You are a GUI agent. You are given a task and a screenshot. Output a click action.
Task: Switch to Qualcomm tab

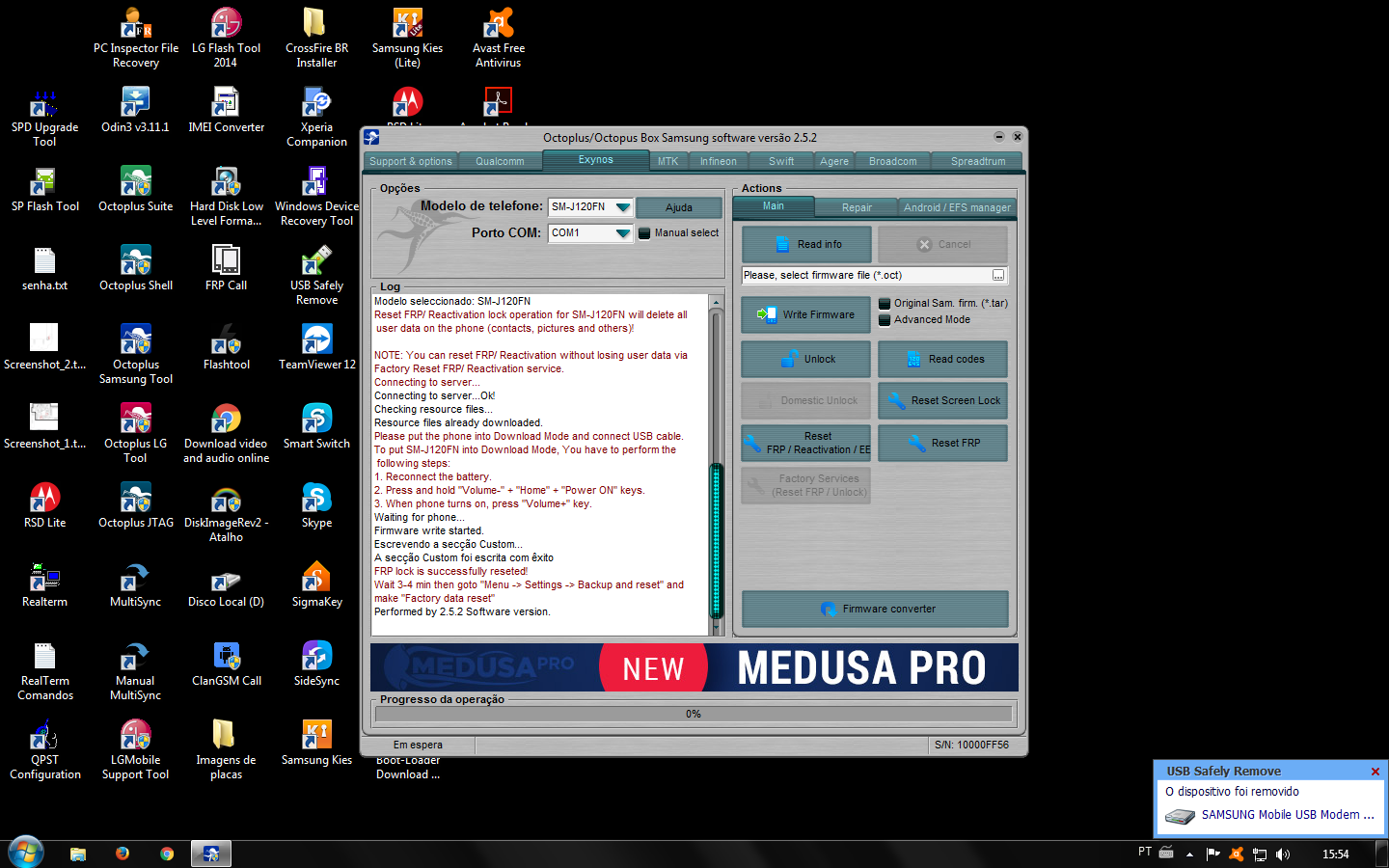(x=500, y=161)
